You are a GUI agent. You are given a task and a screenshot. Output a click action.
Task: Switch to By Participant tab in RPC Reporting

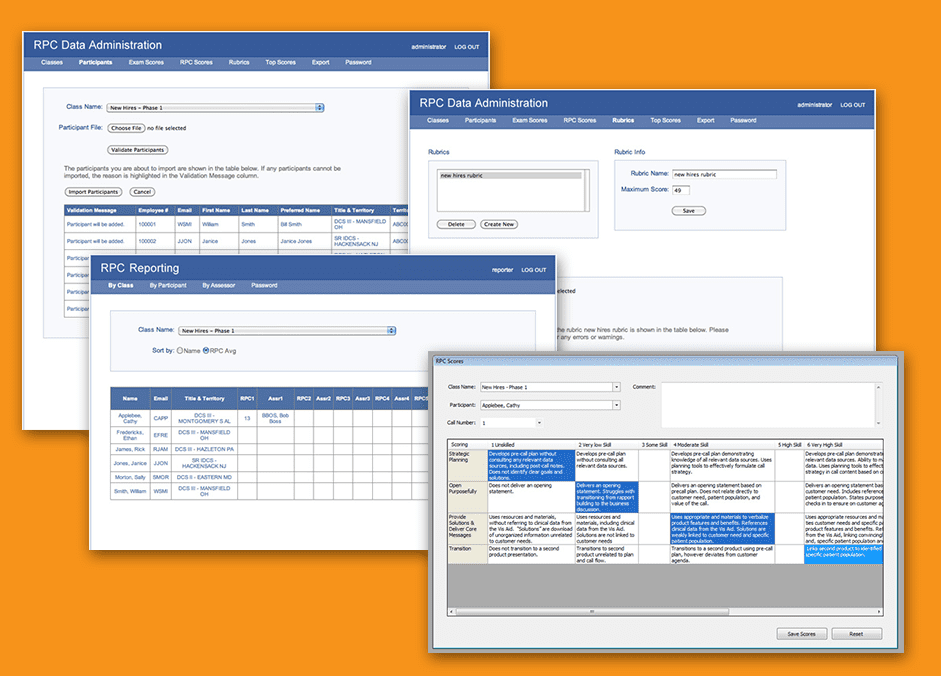click(x=168, y=286)
